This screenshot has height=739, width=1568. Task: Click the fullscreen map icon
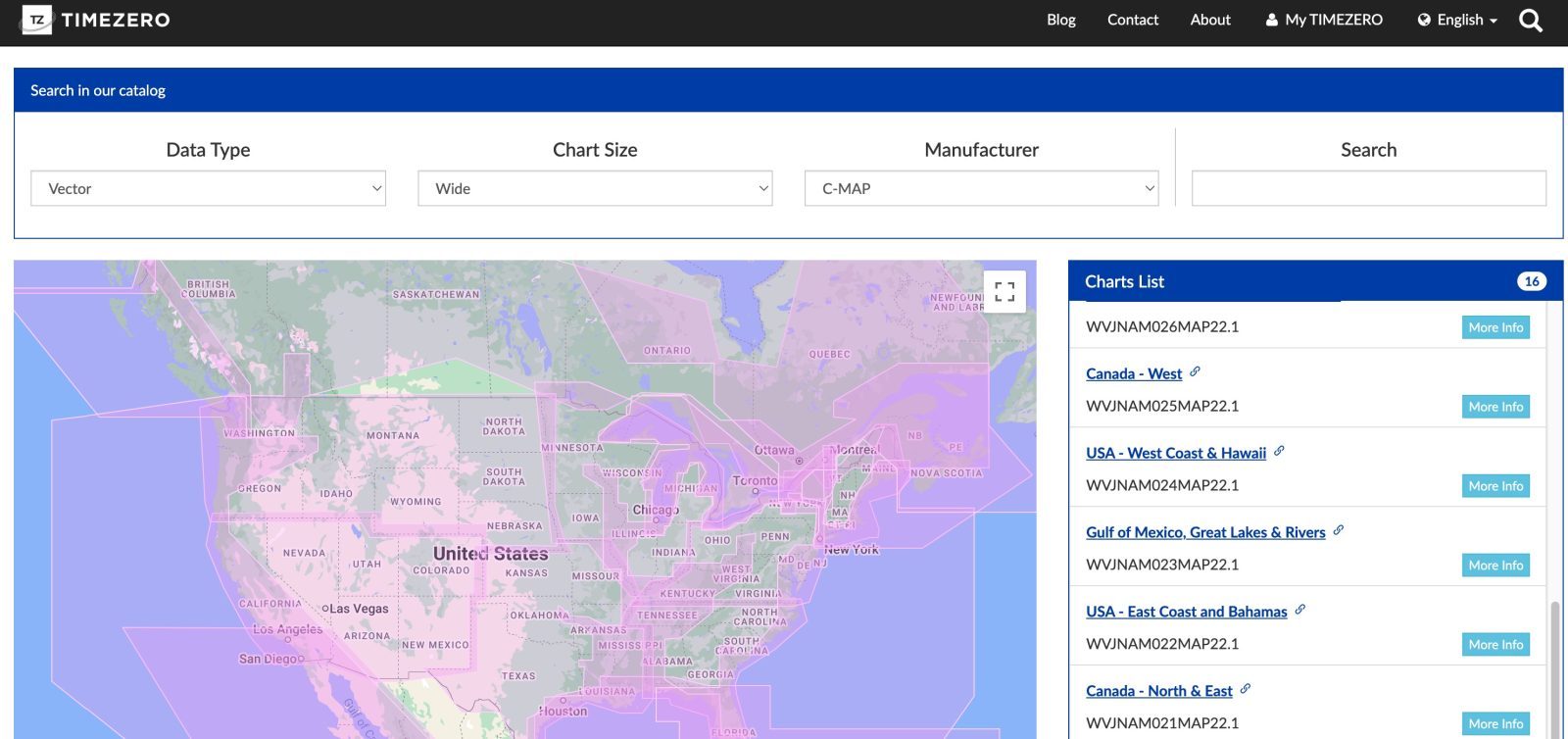coord(1004,291)
